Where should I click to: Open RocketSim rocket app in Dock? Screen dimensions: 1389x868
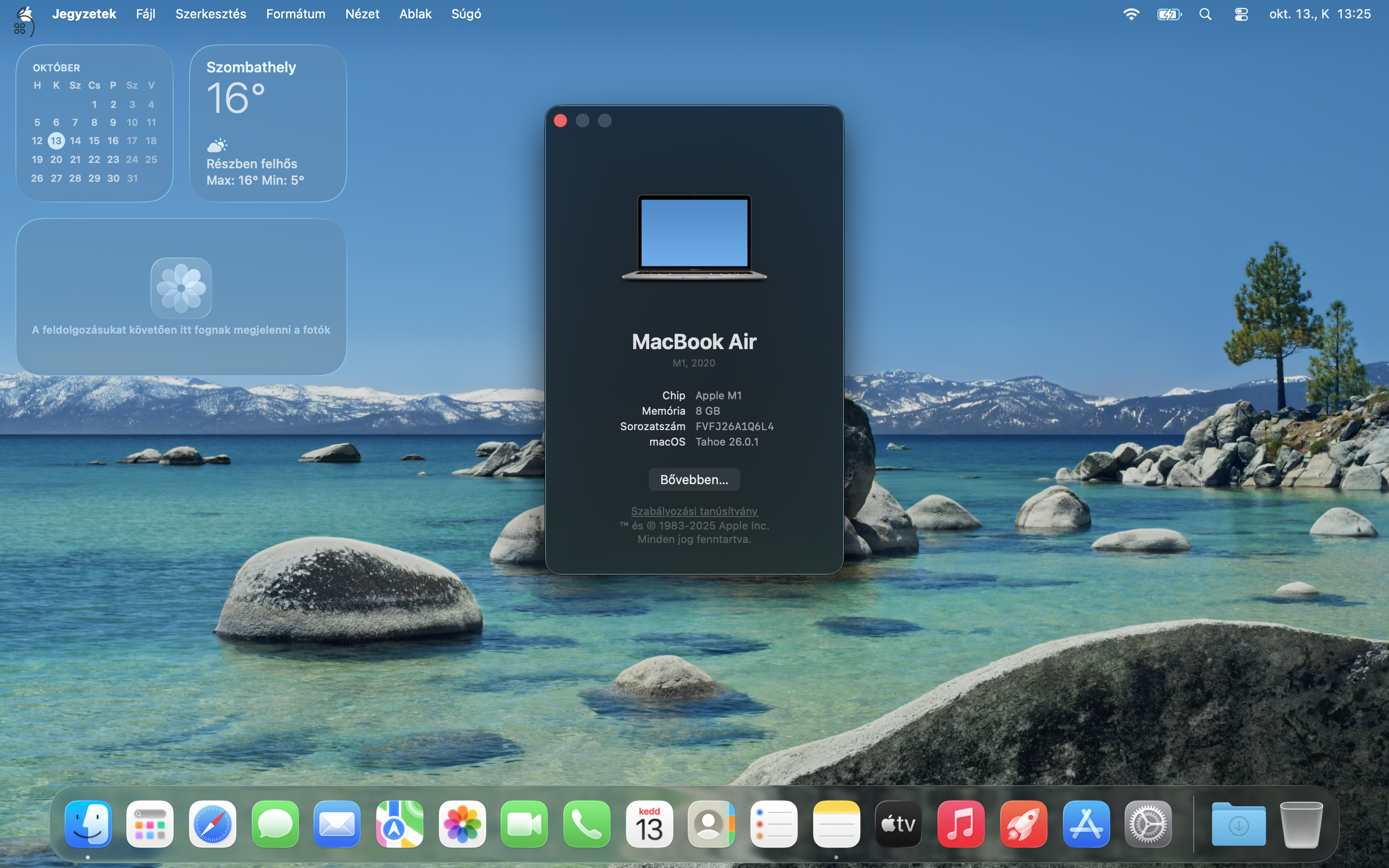[1024, 824]
